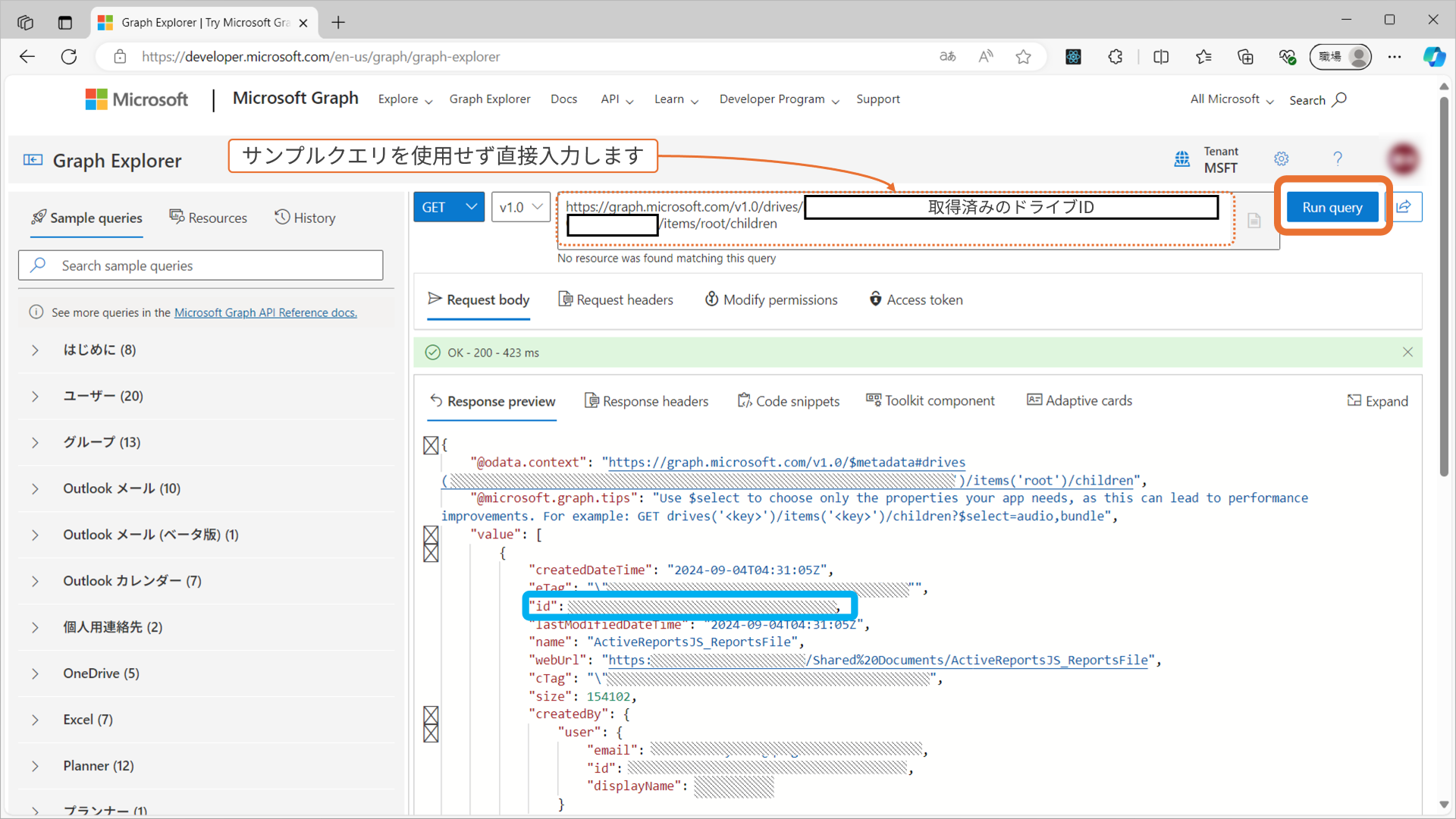Click the browser address bar URL

pyautogui.click(x=320, y=57)
